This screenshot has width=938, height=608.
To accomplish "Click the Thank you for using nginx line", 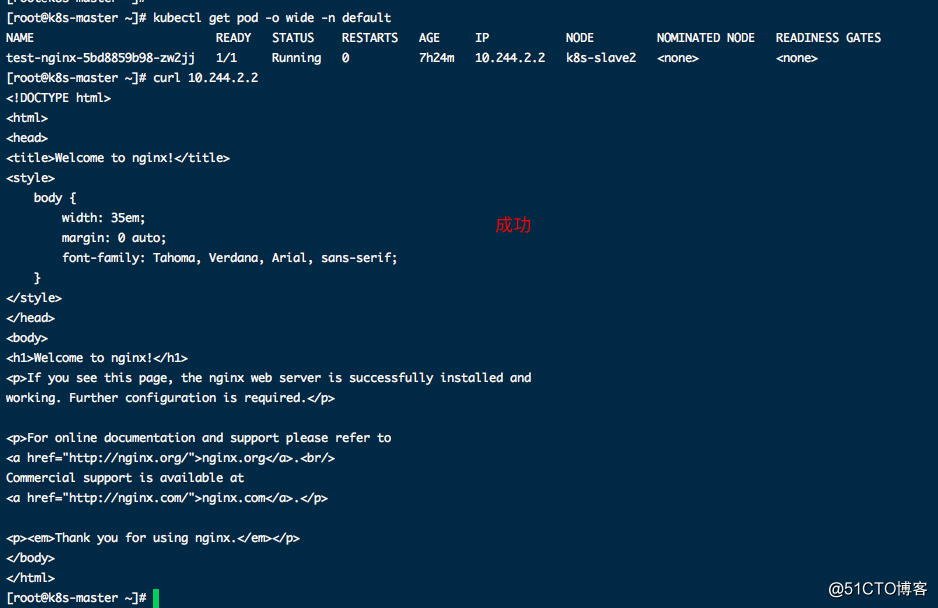I will (153, 538).
